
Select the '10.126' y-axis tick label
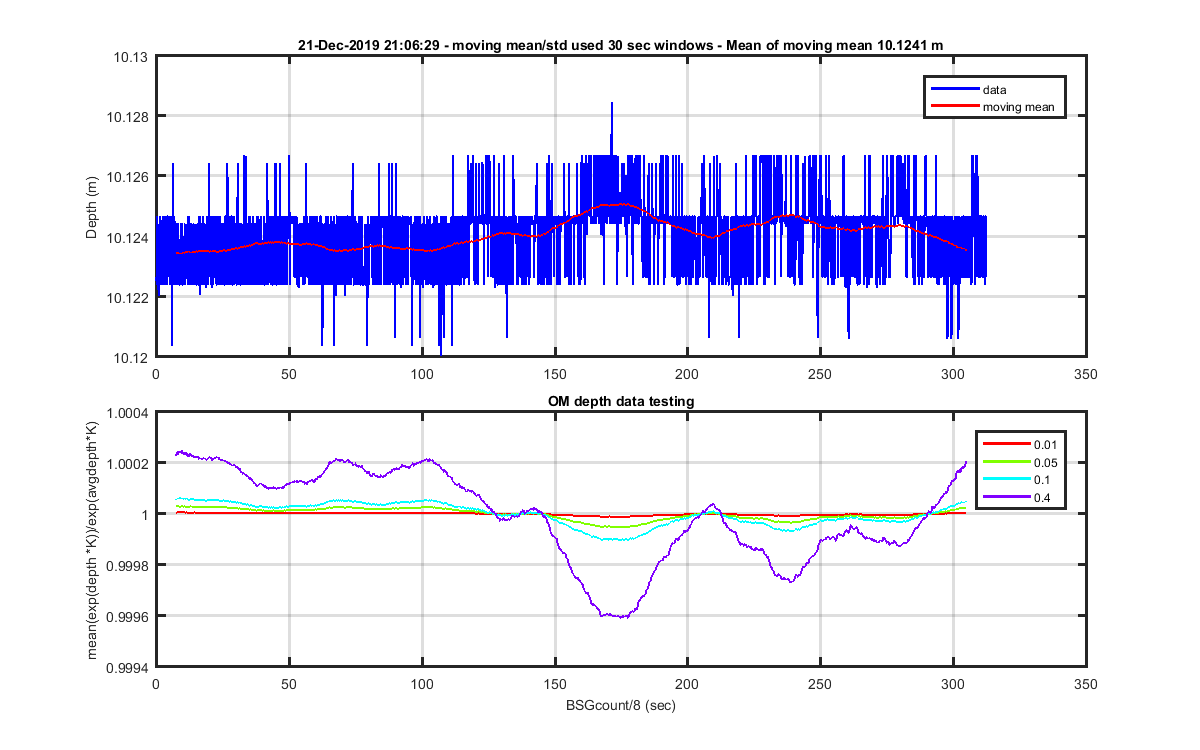coord(128,177)
